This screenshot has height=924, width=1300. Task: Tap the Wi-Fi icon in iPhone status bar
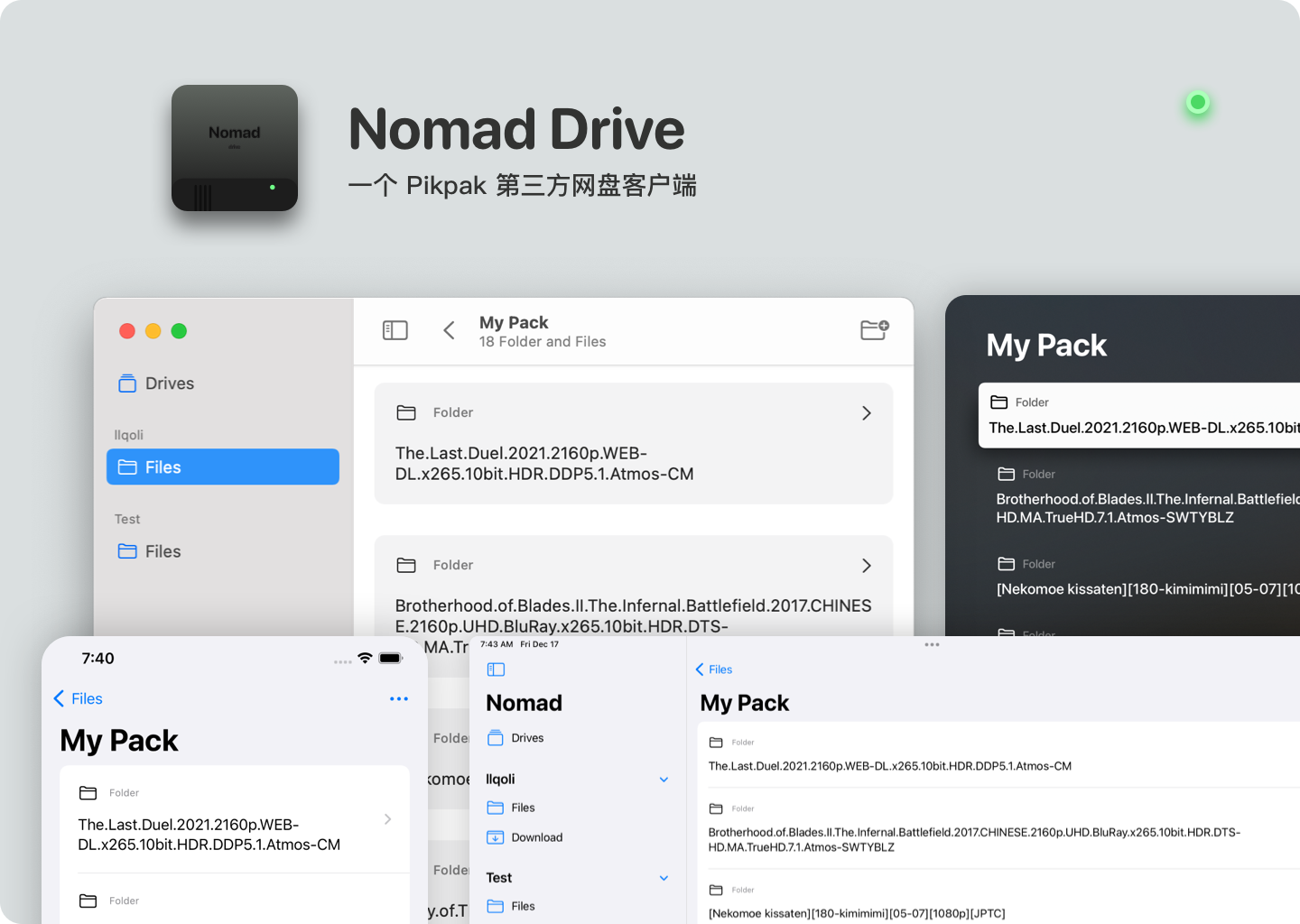(x=365, y=658)
